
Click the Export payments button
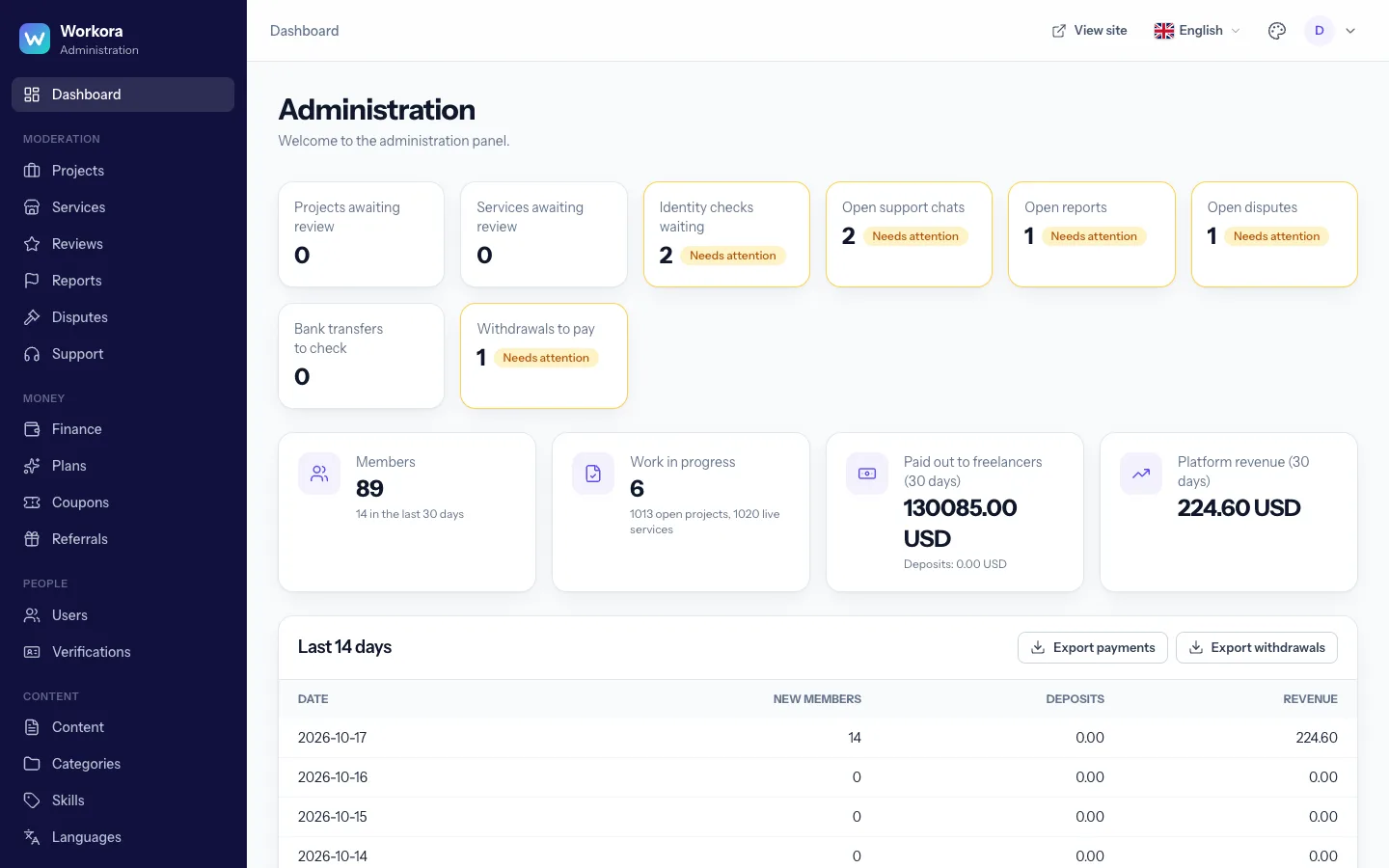1093,648
